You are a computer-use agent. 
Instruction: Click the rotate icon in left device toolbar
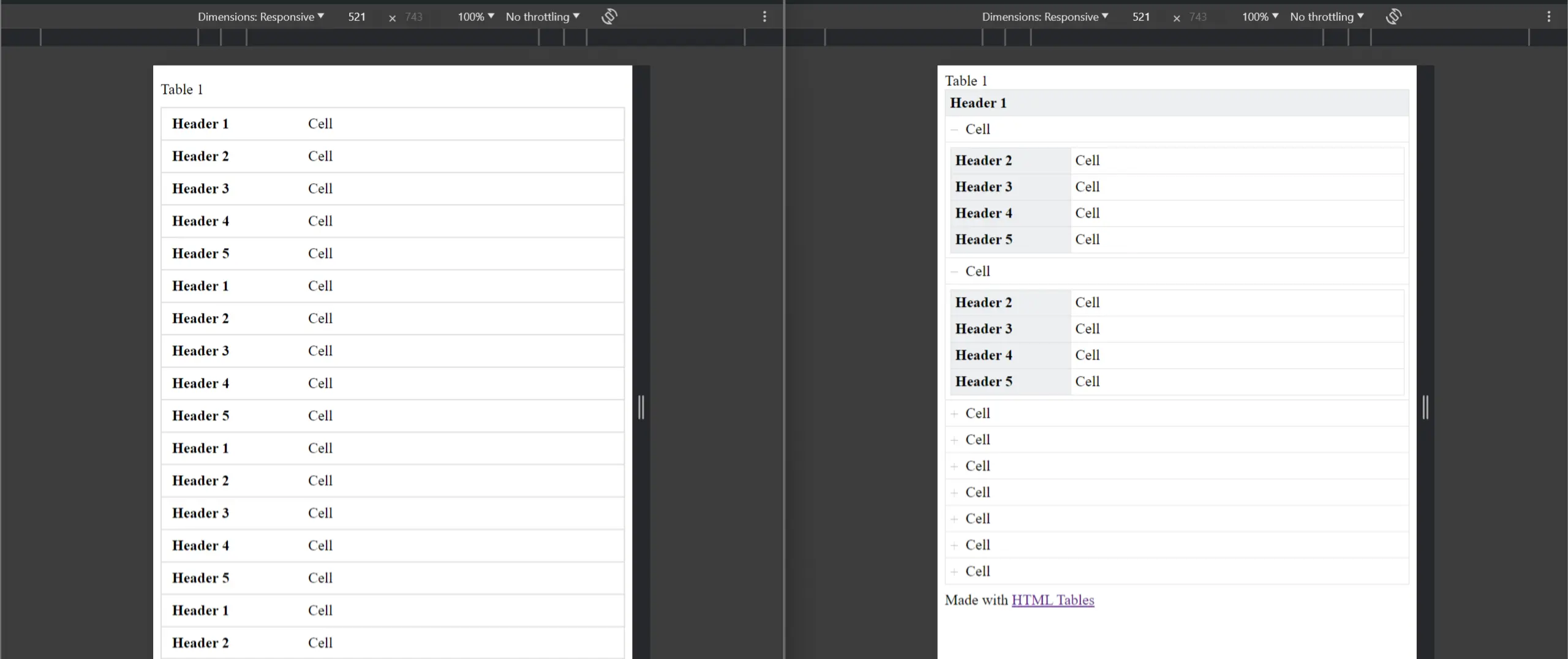[609, 17]
